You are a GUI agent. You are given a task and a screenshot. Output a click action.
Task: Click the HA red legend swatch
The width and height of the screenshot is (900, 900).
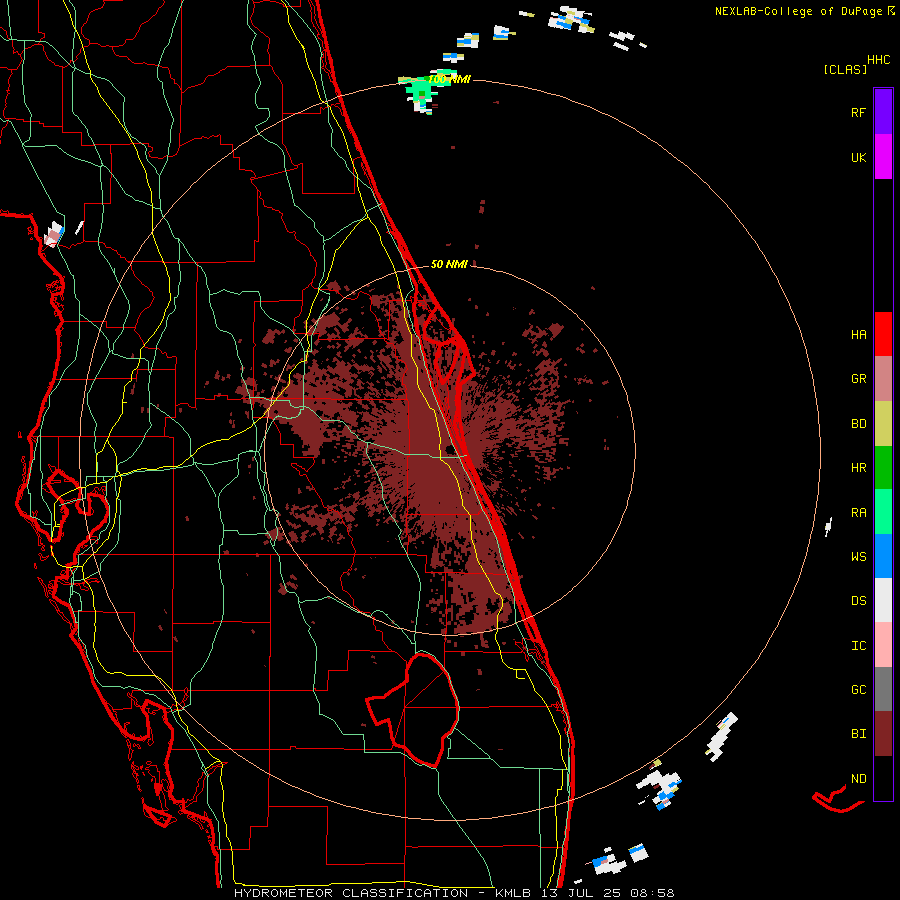(883, 334)
